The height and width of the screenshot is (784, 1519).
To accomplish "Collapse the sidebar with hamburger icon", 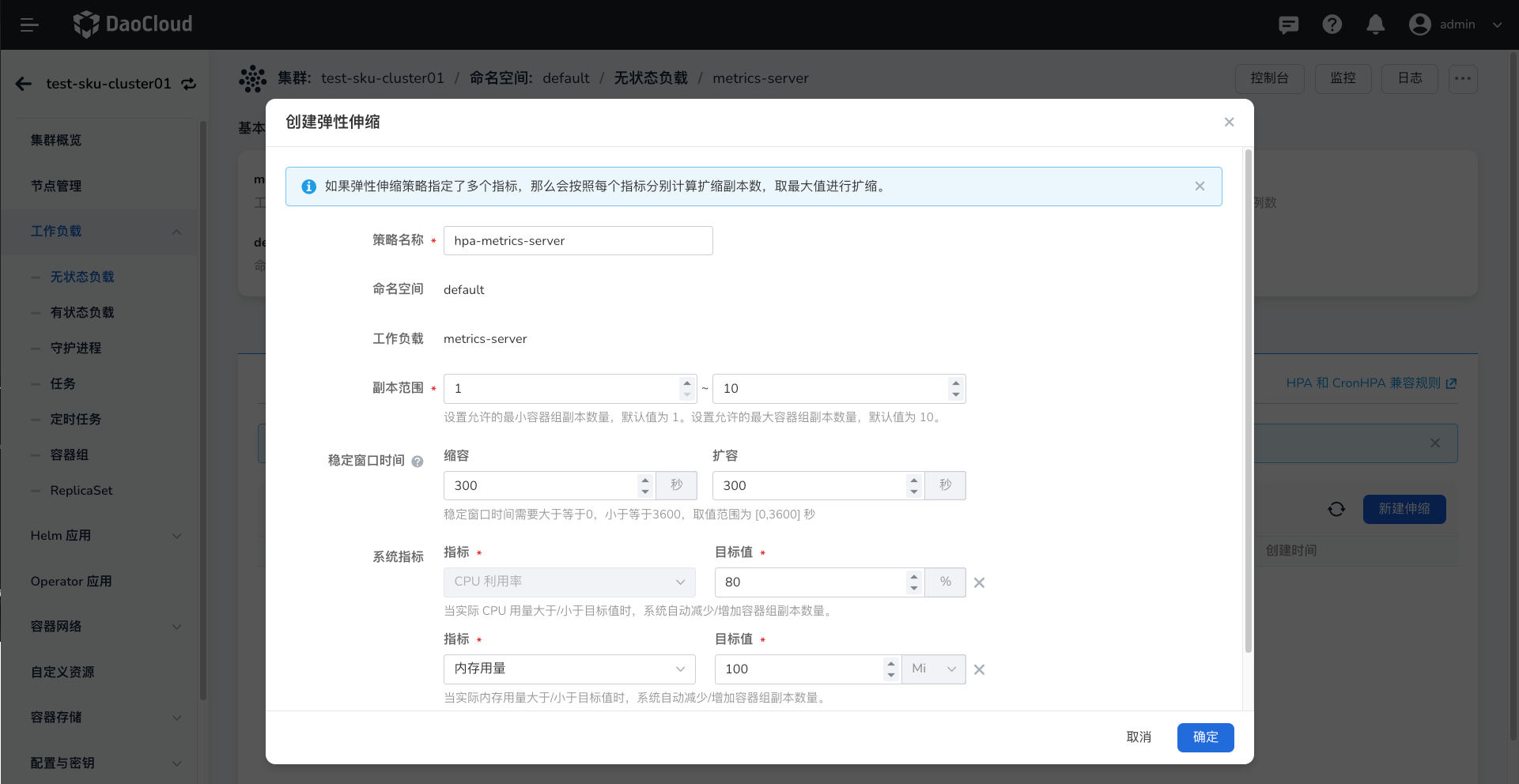I will tap(30, 24).
